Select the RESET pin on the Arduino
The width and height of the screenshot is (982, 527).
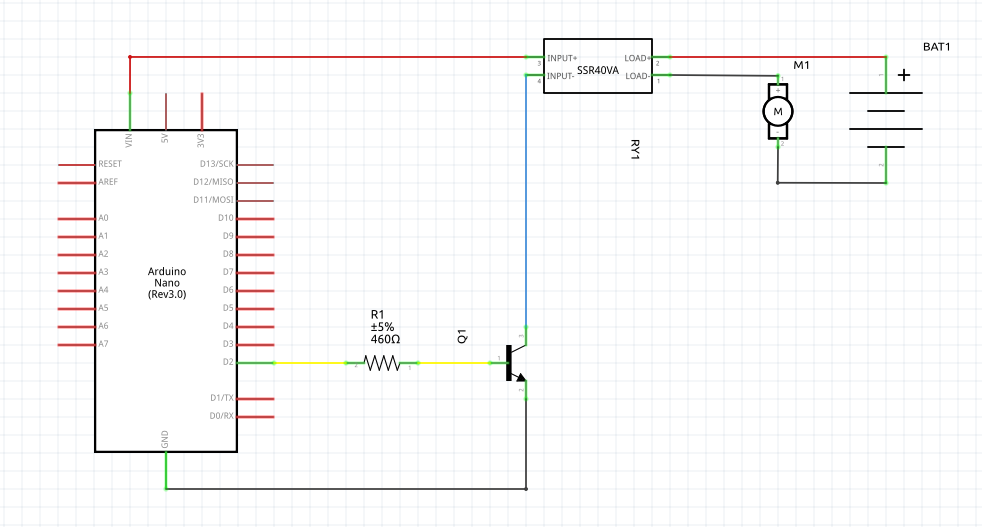pyautogui.click(x=76, y=164)
